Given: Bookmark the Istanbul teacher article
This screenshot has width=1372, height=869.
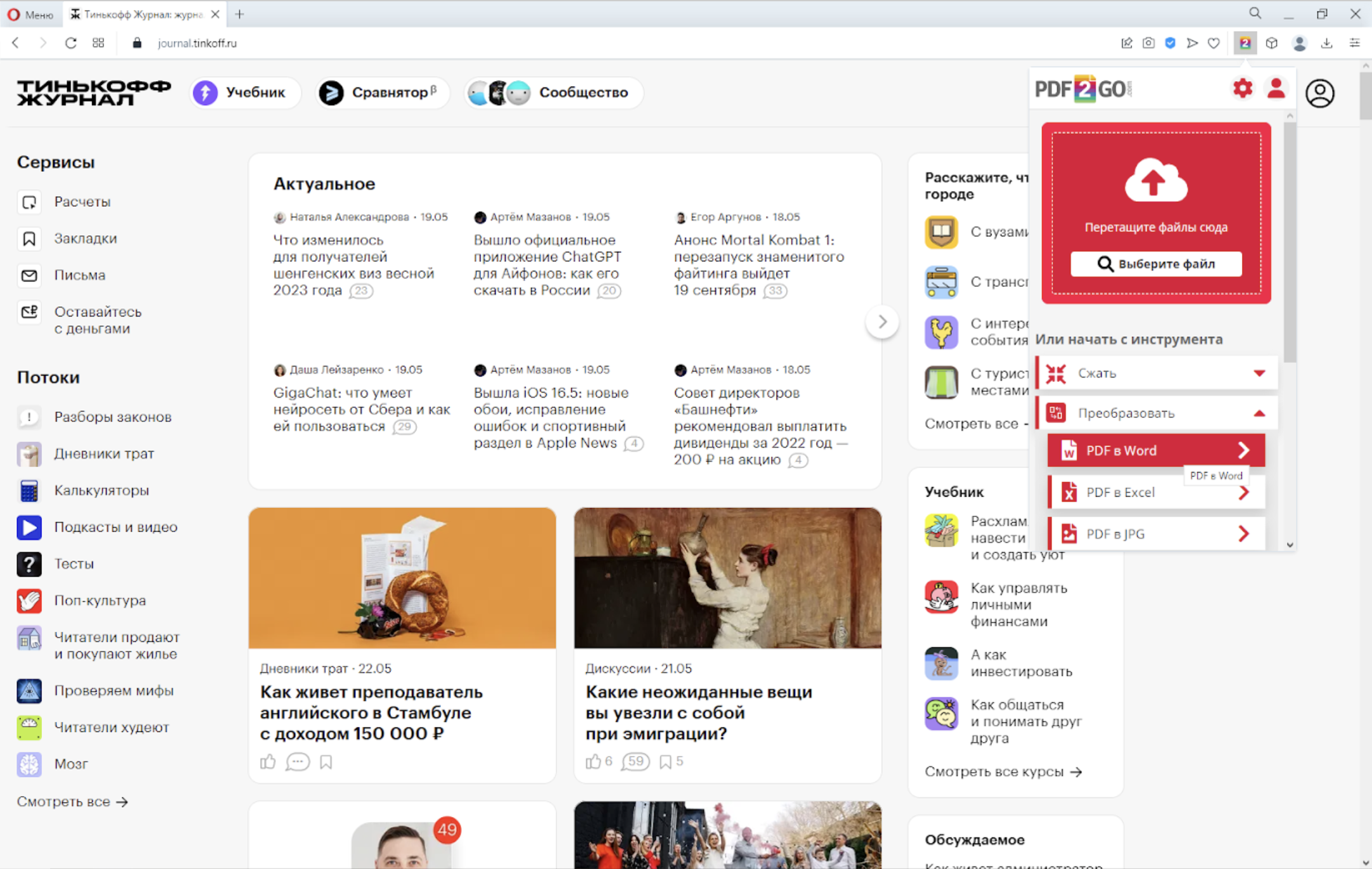Looking at the screenshot, I should [x=326, y=762].
